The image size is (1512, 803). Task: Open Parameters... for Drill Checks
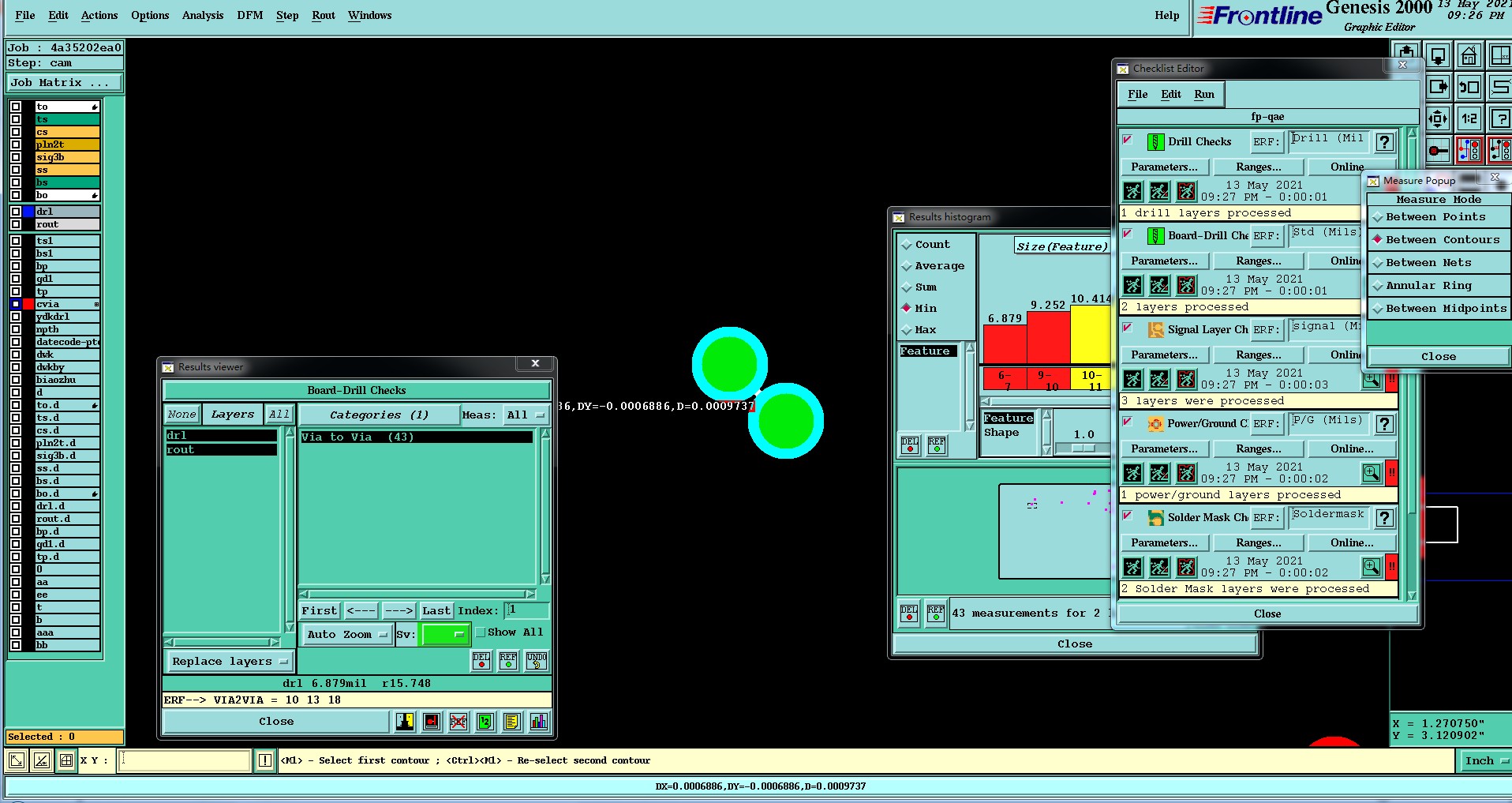click(1164, 167)
